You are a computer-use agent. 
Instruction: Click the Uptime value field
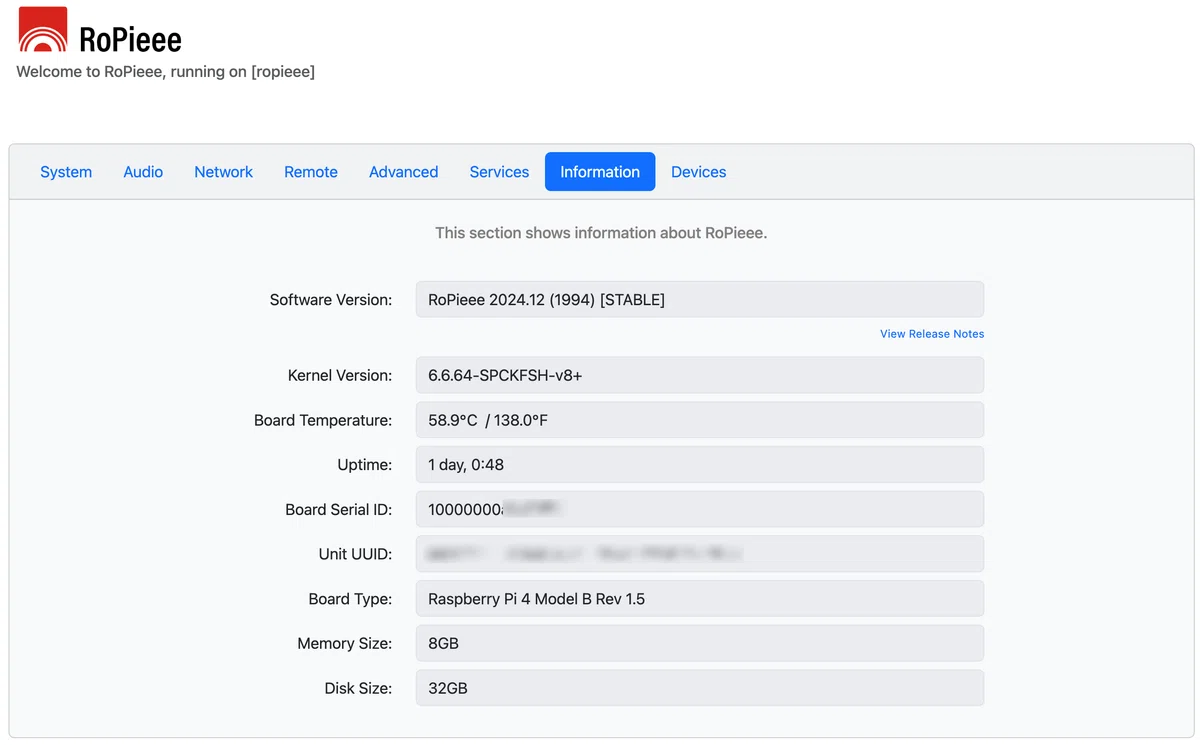coord(700,465)
